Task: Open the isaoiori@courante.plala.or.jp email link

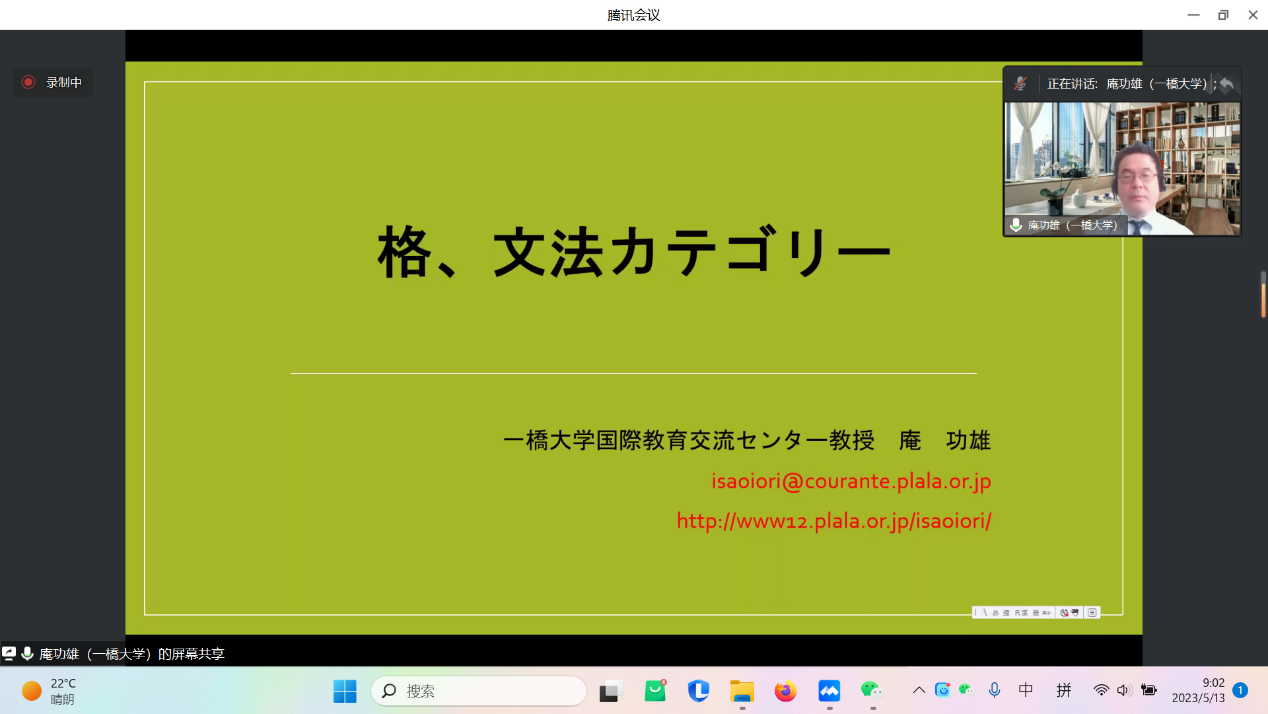Action: pos(850,481)
